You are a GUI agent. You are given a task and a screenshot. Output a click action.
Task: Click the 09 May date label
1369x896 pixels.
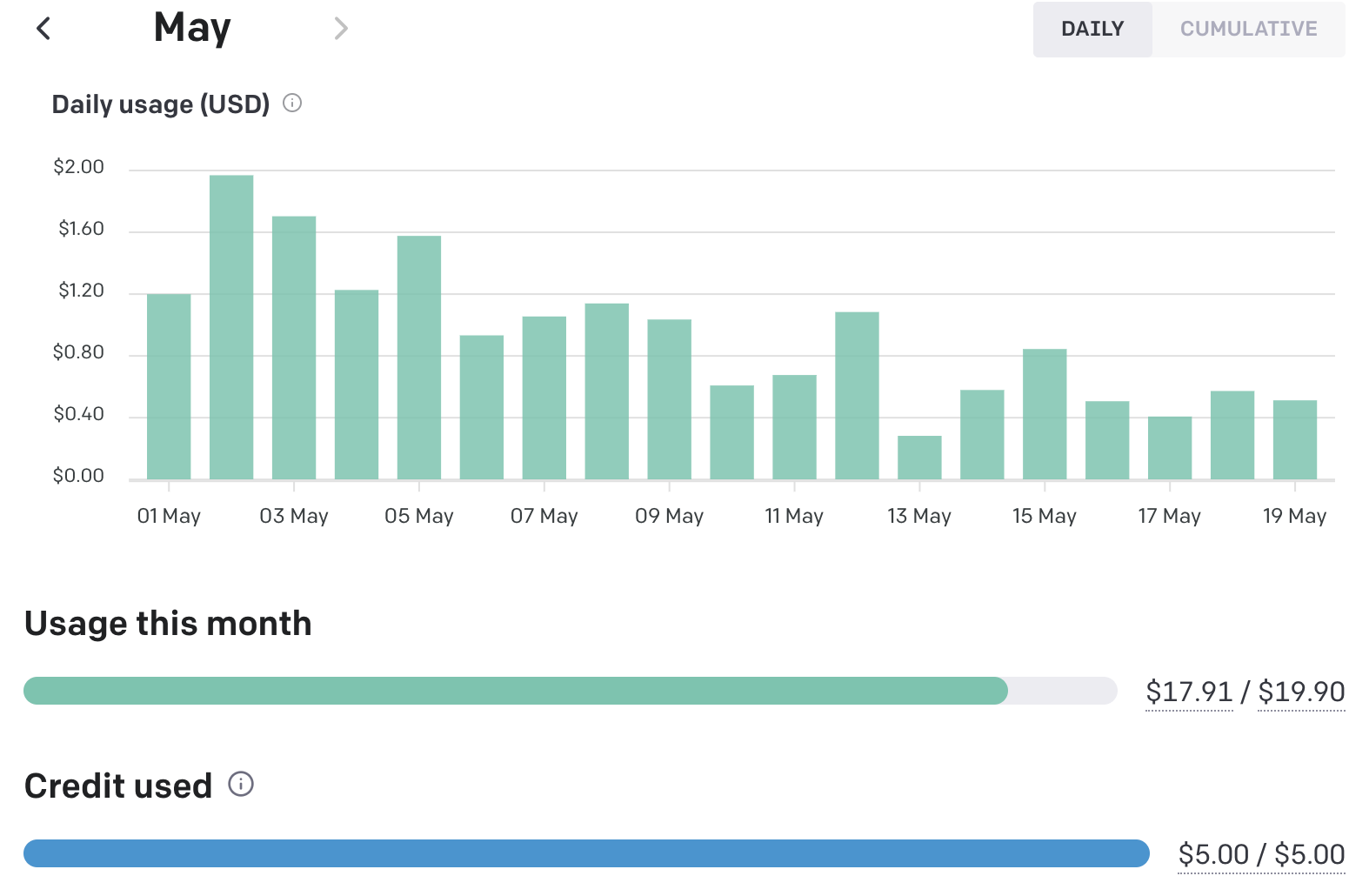coord(670,516)
